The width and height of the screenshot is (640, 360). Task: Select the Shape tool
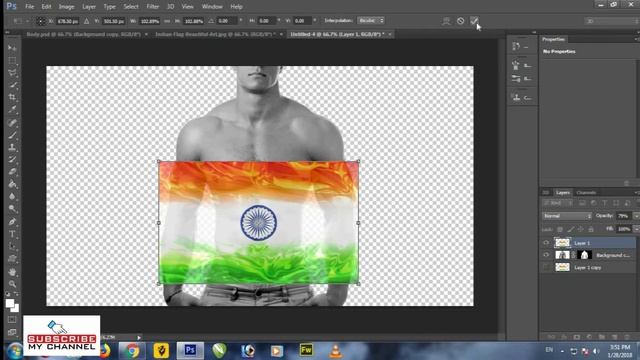pyautogui.click(x=12, y=259)
